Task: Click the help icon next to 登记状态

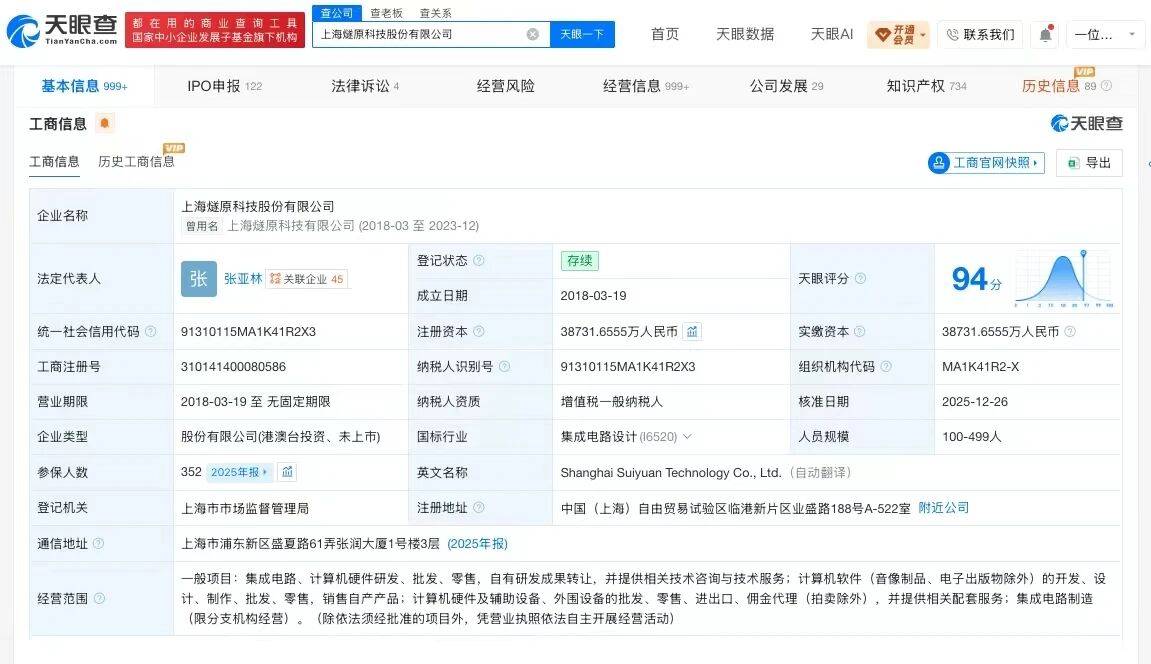Action: tap(479, 260)
